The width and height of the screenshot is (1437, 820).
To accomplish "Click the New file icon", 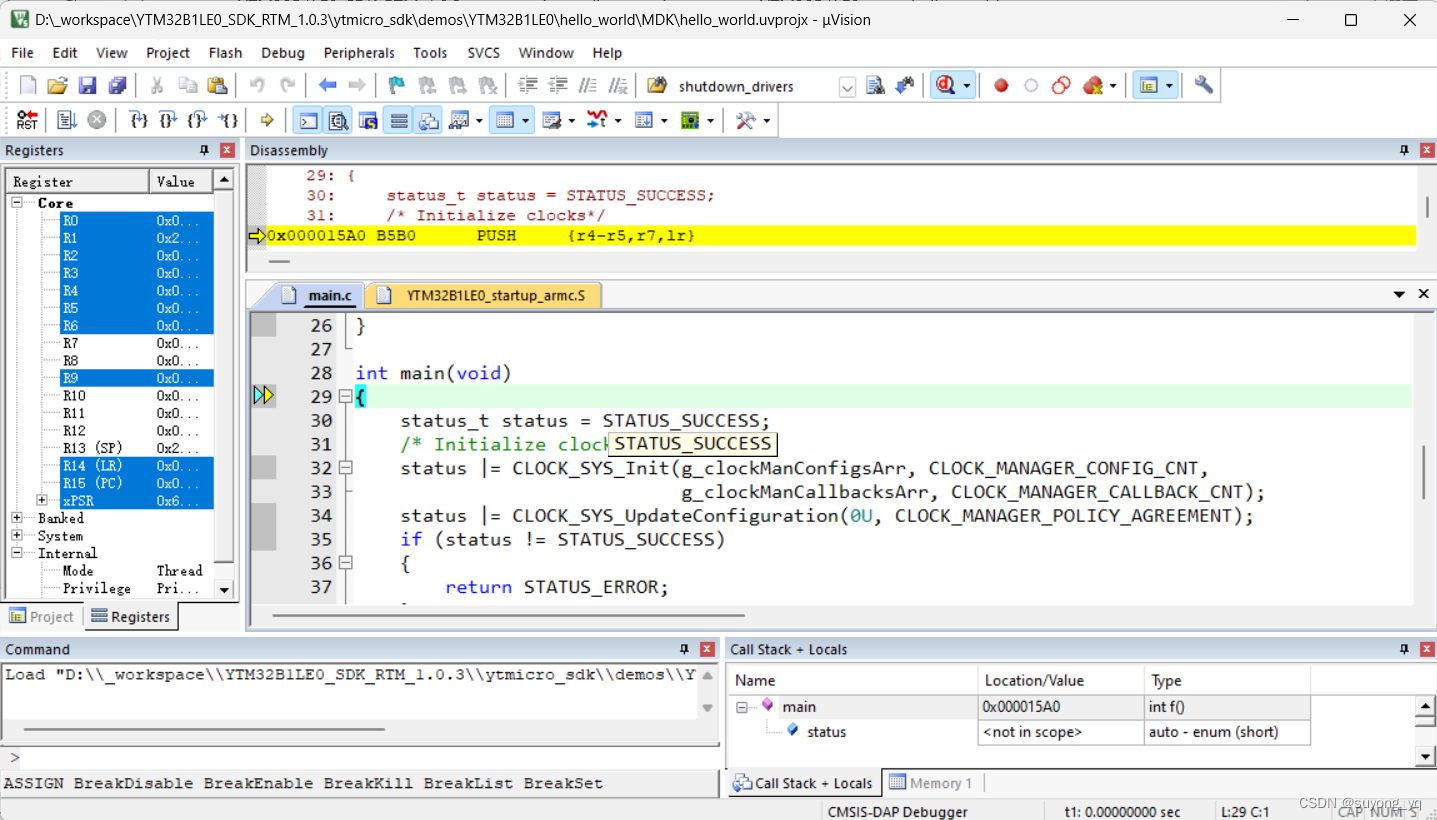I will (x=28, y=86).
